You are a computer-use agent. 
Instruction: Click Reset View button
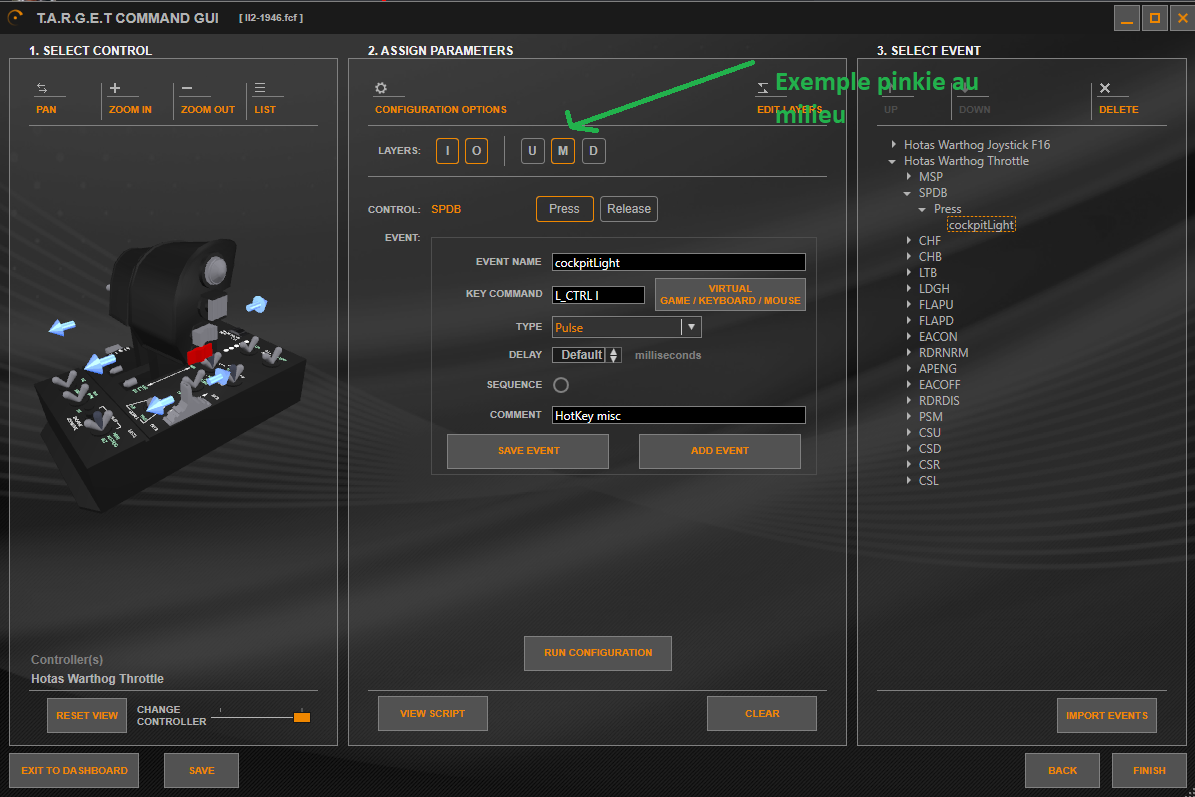87,715
